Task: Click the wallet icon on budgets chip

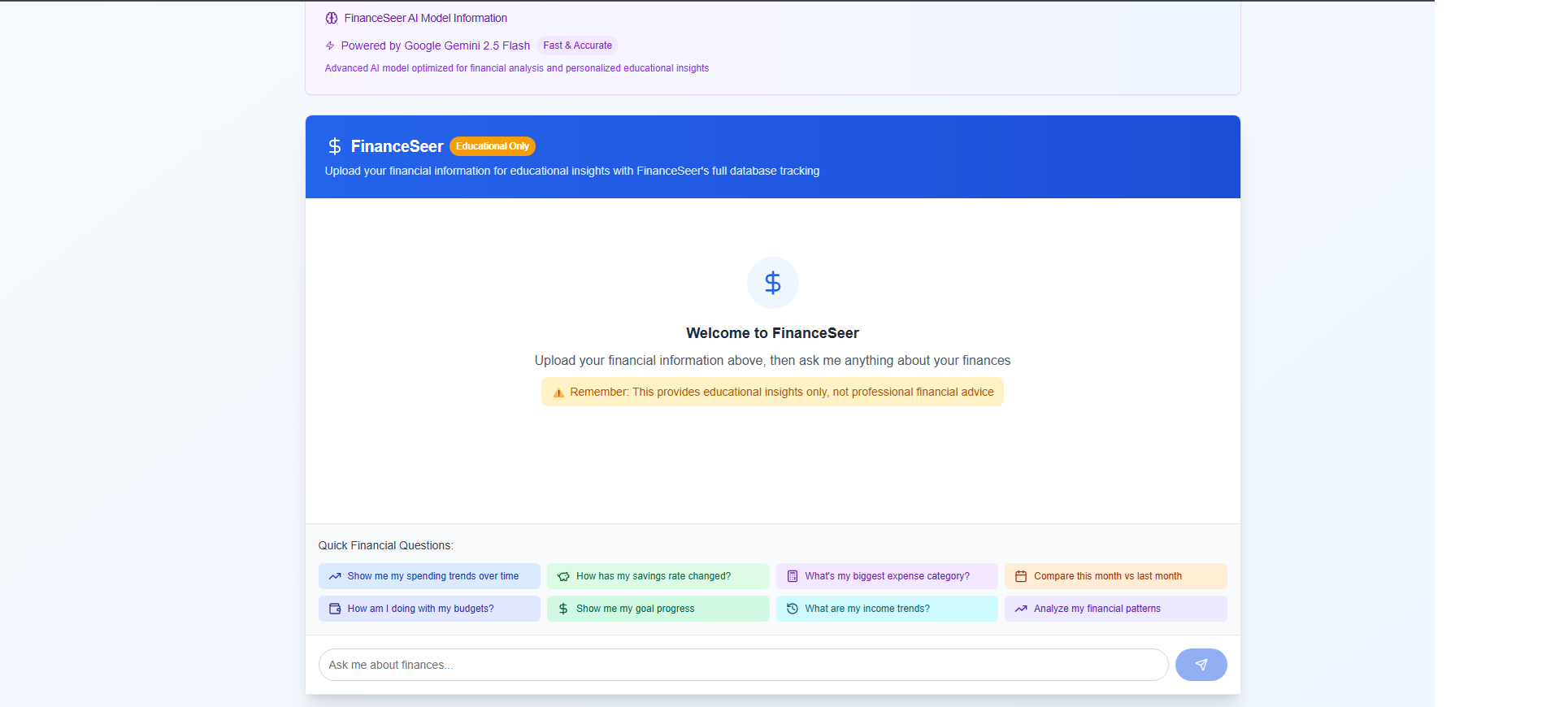Action: pyautogui.click(x=335, y=609)
